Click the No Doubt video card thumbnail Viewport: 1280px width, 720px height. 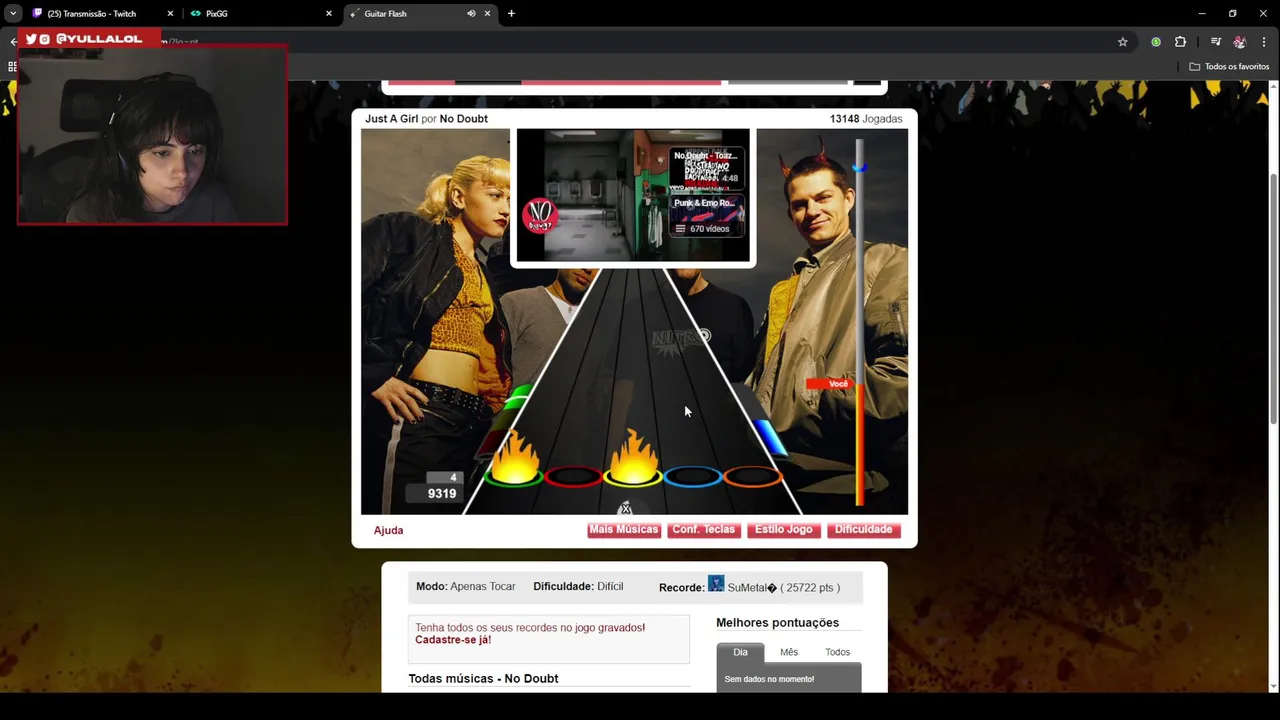706,168
